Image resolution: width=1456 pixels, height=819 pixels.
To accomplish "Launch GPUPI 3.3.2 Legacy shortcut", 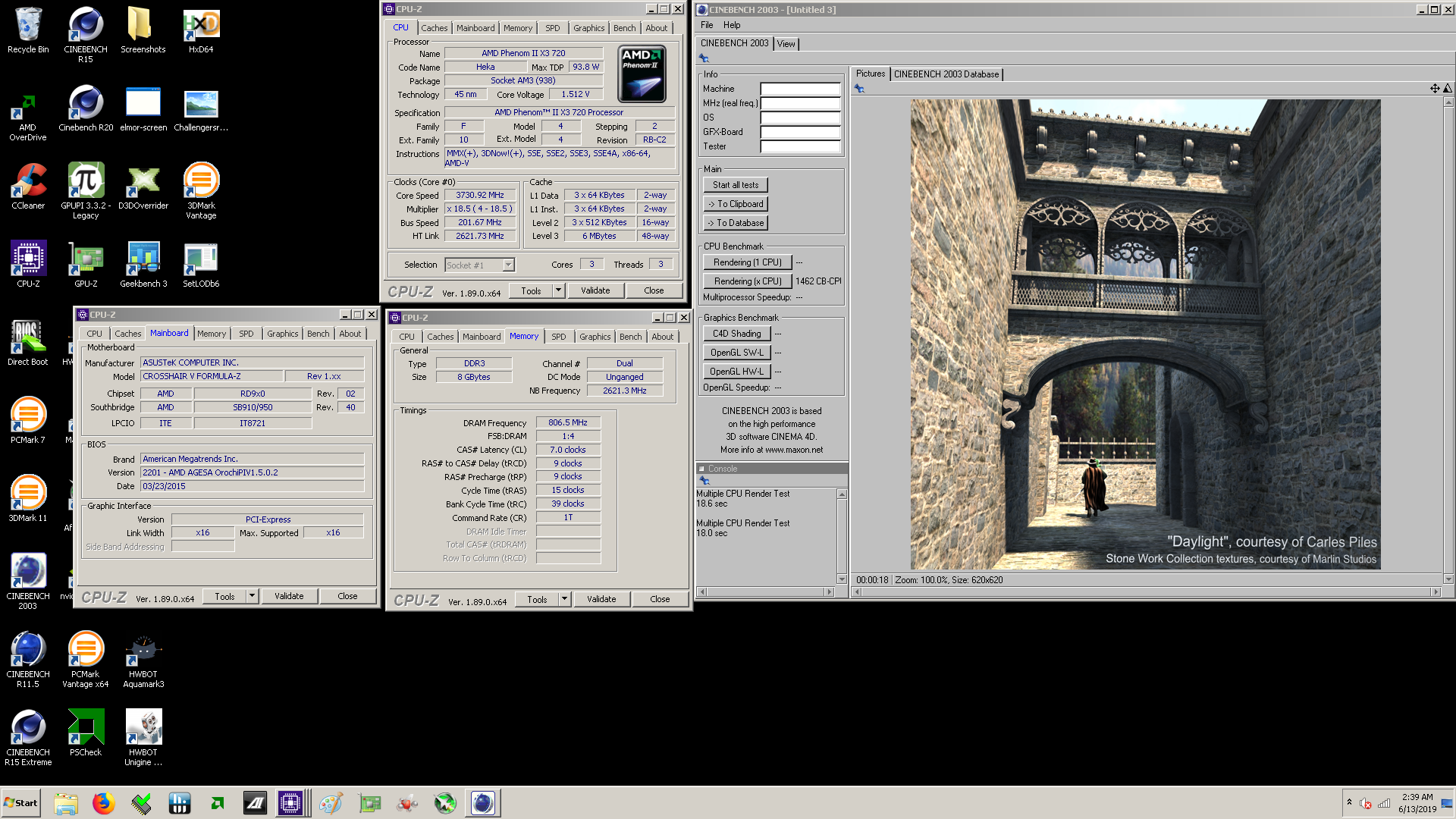I will point(86,191).
